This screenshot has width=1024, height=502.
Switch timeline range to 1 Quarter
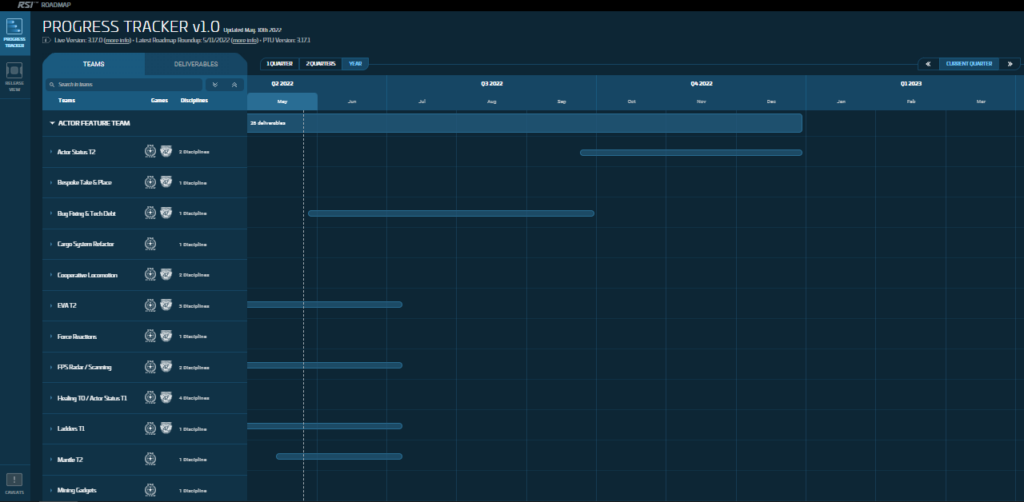(280, 64)
